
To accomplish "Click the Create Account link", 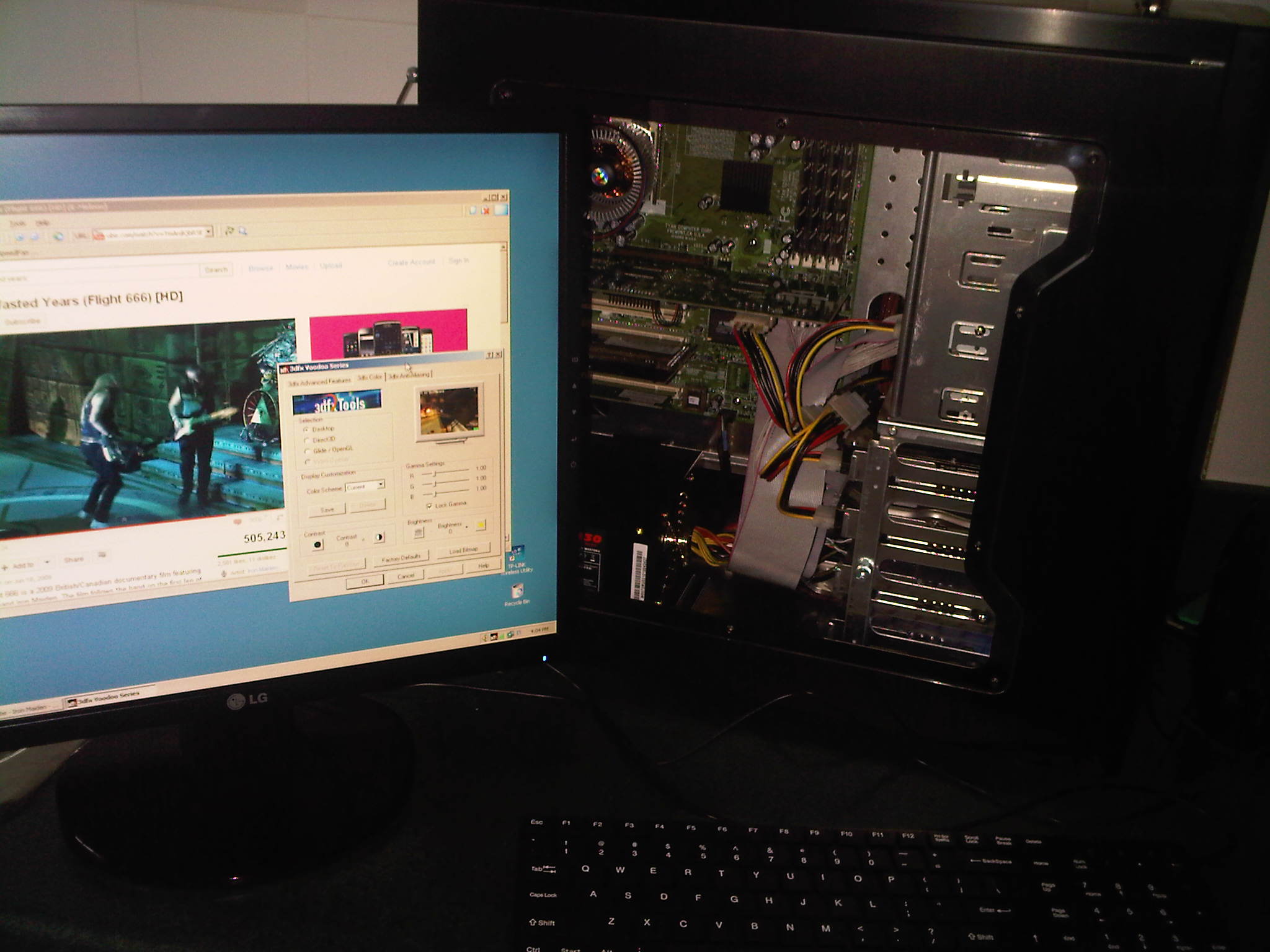I will coord(411,263).
